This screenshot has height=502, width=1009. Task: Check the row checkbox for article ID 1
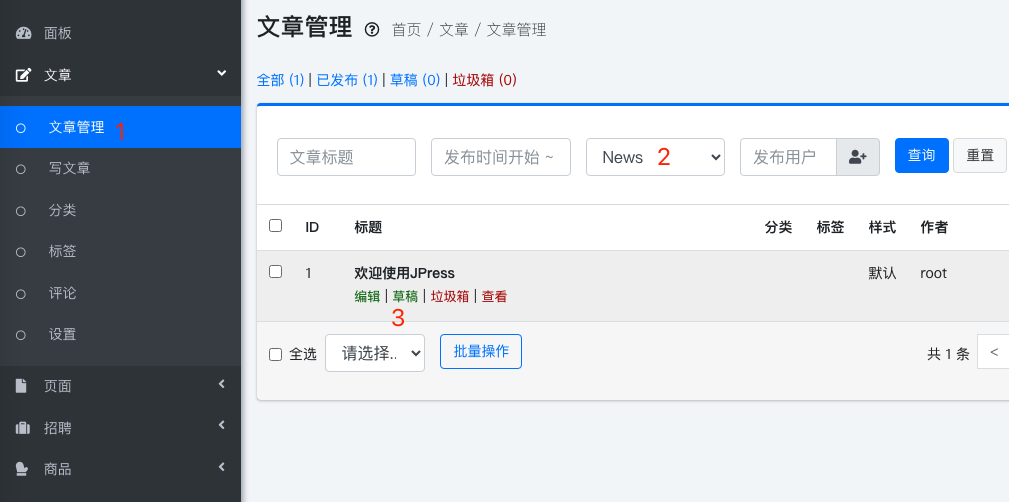pyautogui.click(x=276, y=271)
